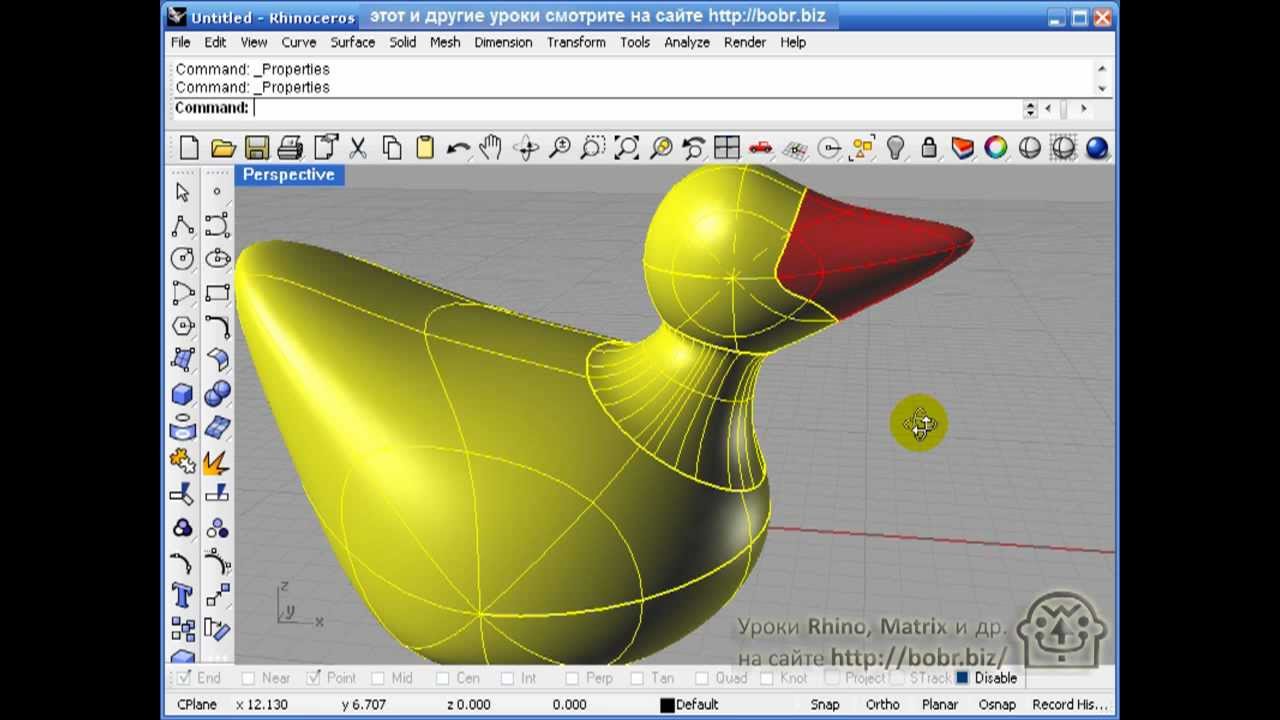
Task: Click the 4 Viewports layout icon
Action: [x=727, y=148]
